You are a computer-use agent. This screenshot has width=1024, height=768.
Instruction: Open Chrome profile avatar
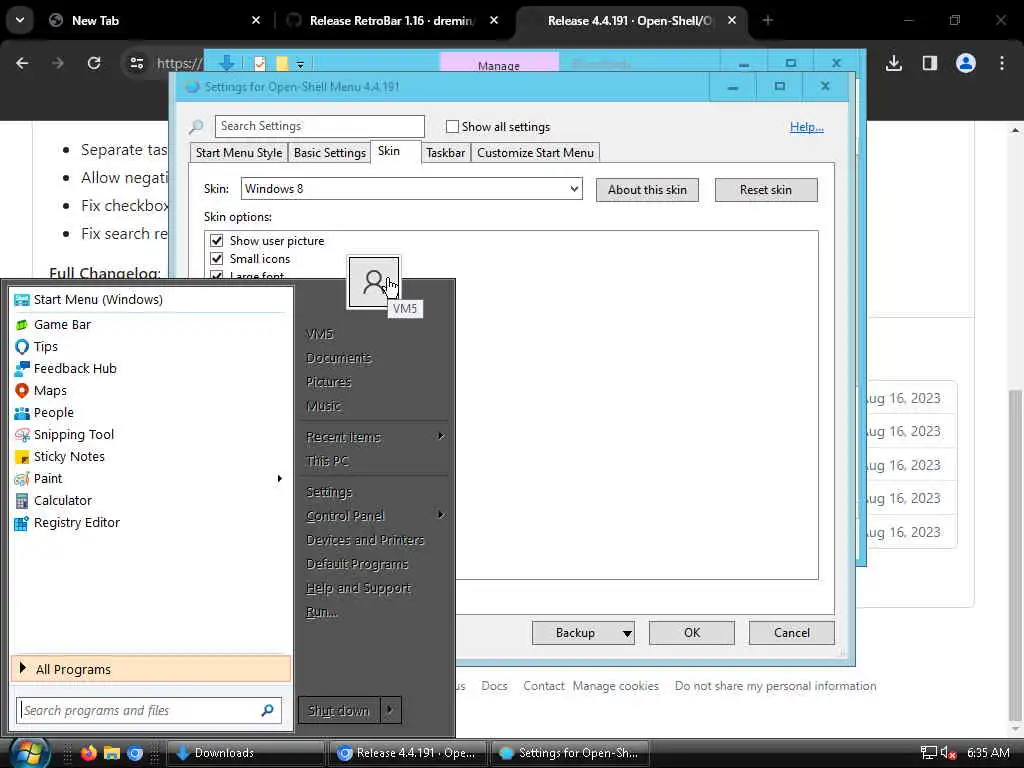pyautogui.click(x=966, y=63)
